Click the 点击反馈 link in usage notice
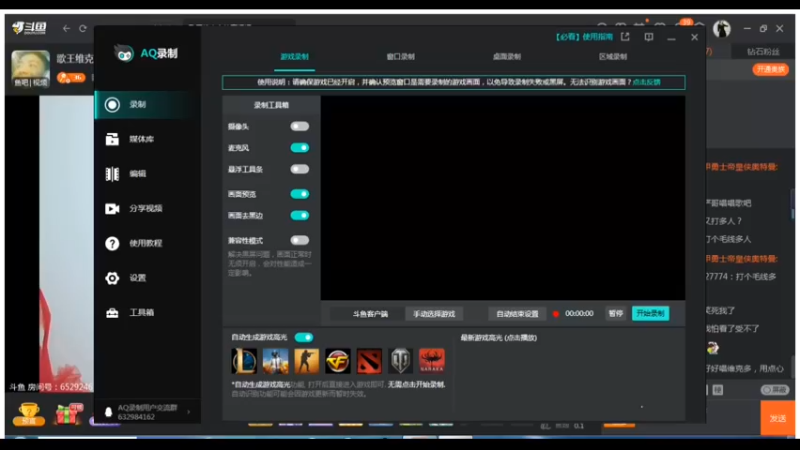Image resolution: width=800 pixels, height=450 pixels. (646, 82)
